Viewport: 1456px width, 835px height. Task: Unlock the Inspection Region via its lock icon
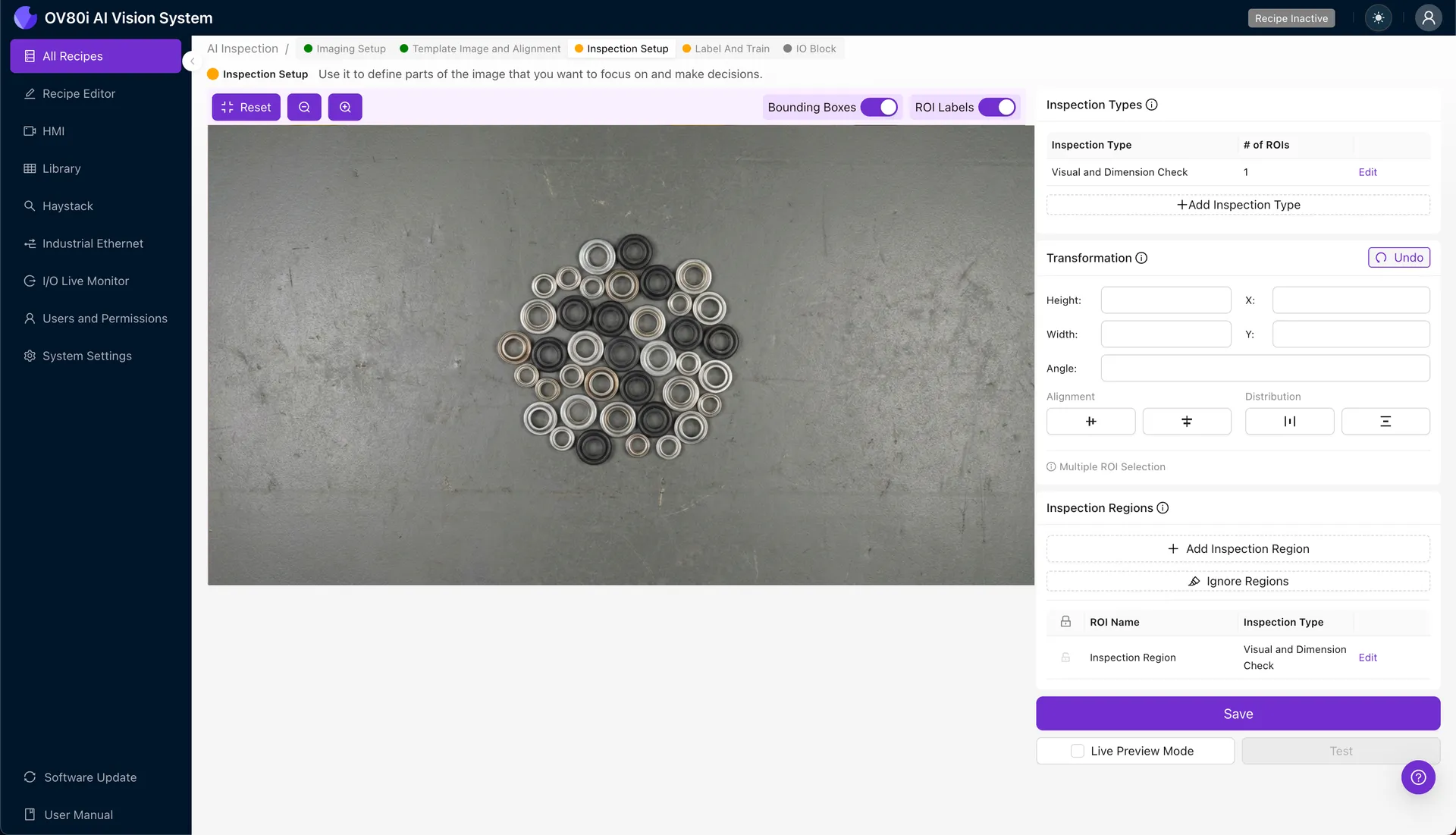point(1065,658)
